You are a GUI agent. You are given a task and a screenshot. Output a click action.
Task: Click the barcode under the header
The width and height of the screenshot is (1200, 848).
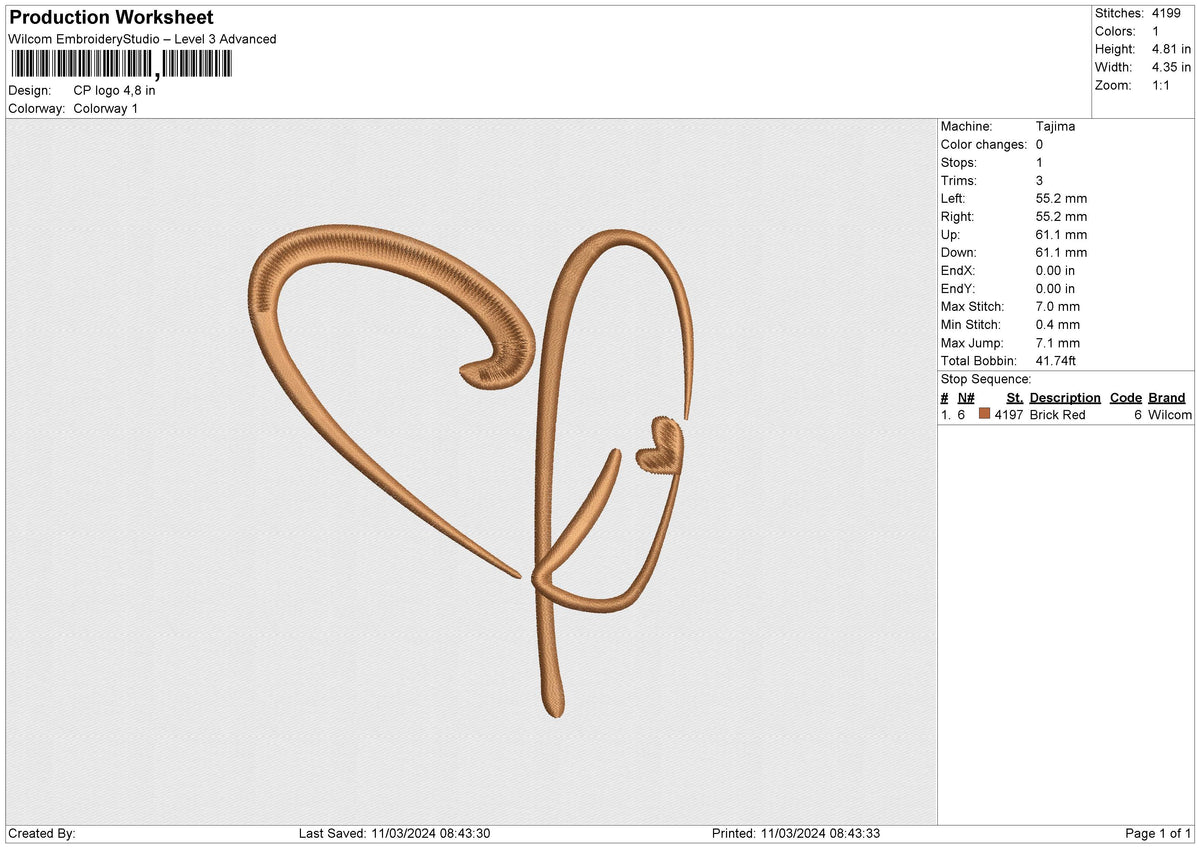tap(121, 66)
